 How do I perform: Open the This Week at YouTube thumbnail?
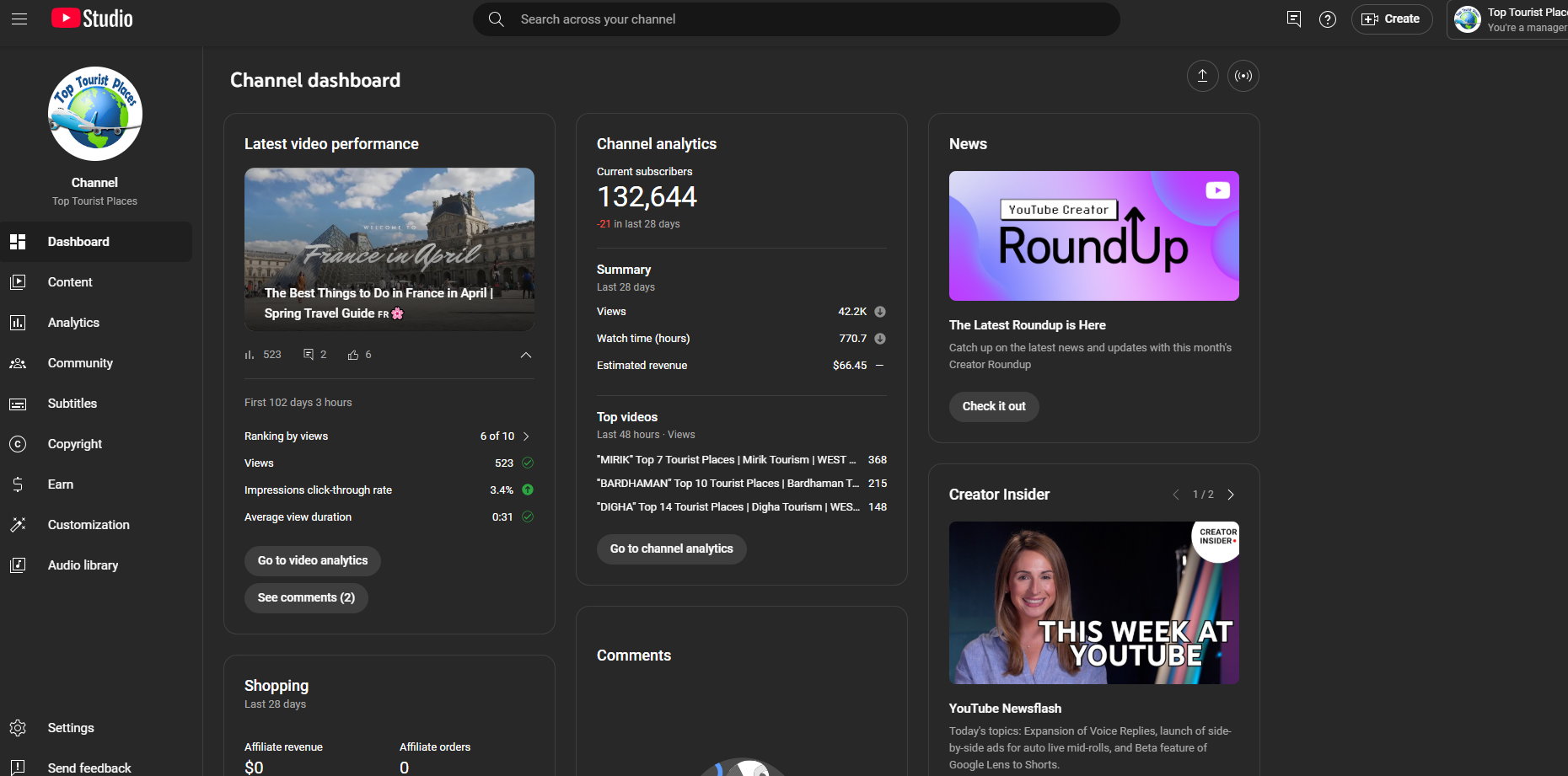(x=1094, y=603)
